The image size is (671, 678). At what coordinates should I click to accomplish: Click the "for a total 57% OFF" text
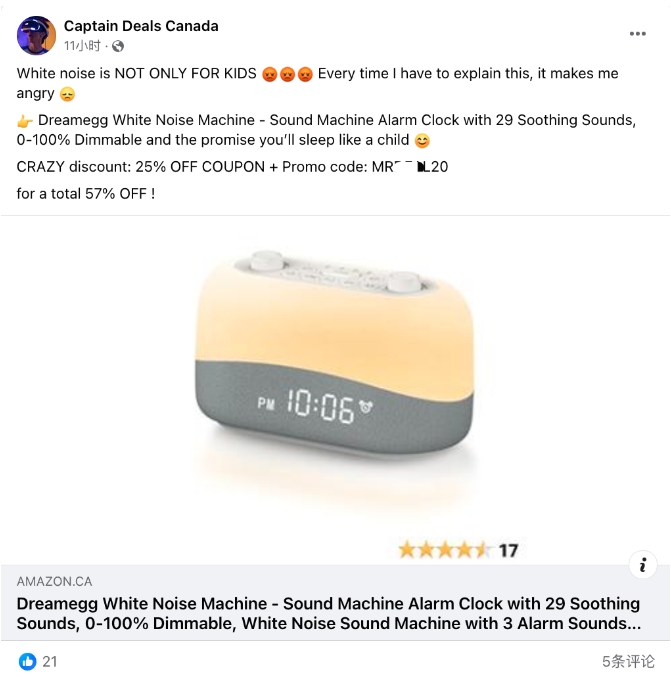click(x=86, y=194)
